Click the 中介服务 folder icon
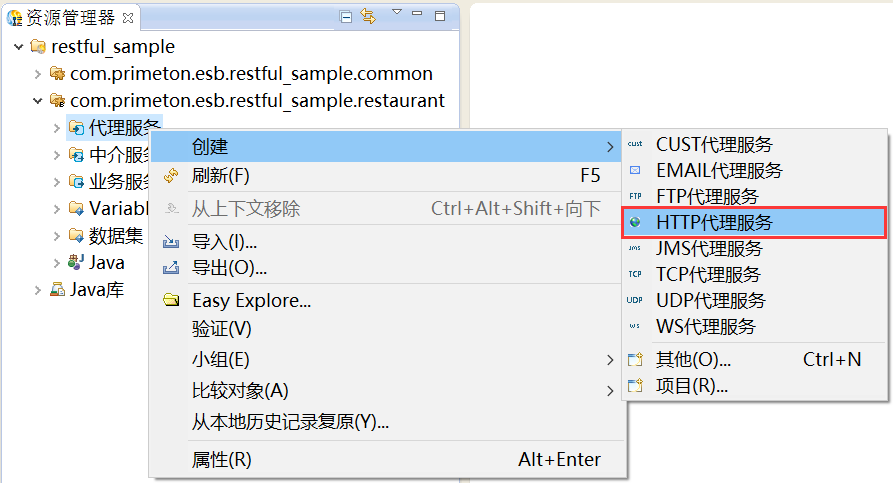This screenshot has width=893, height=483. pos(76,154)
